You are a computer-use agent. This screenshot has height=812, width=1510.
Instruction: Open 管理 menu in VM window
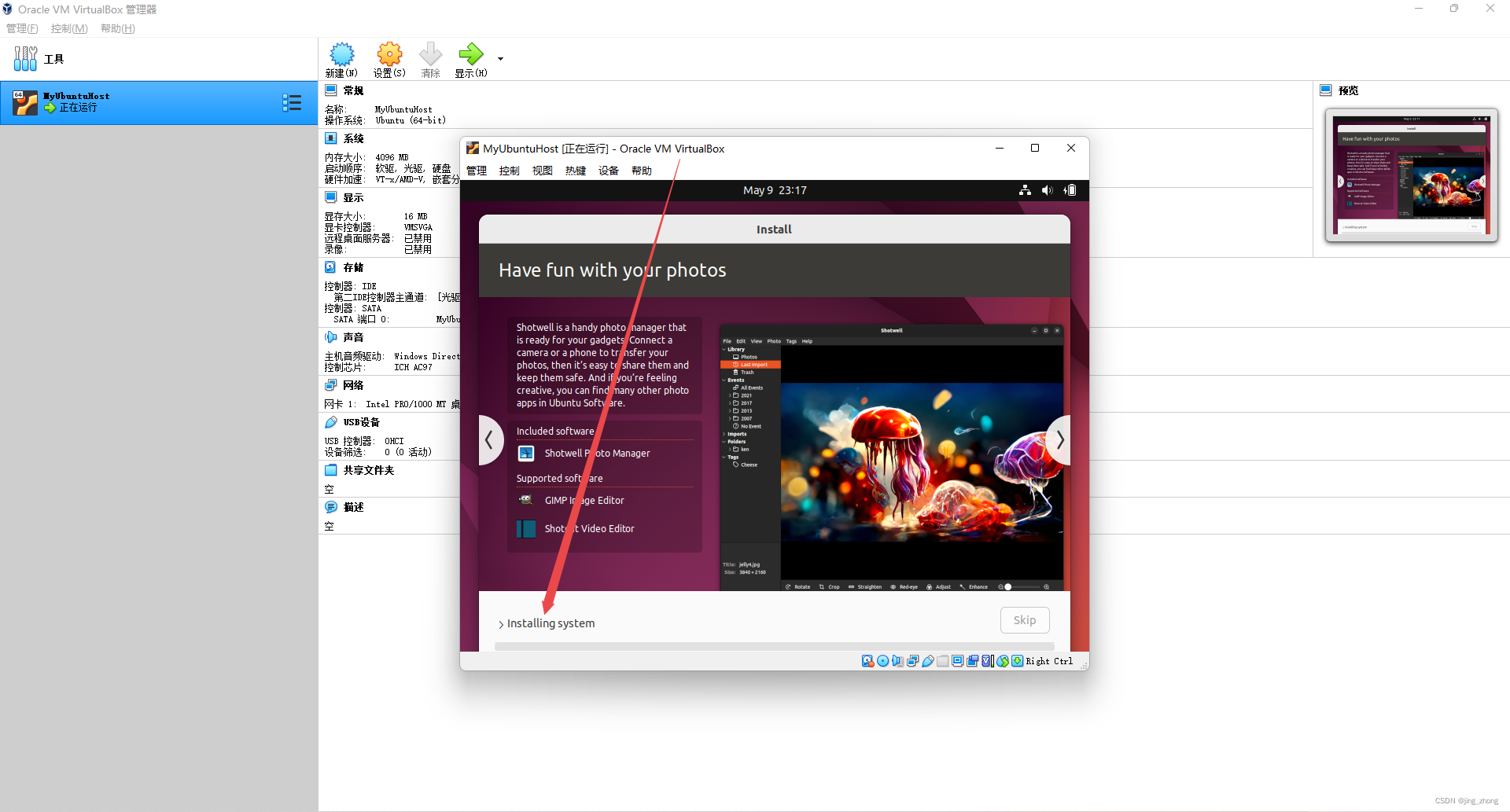[x=477, y=171]
